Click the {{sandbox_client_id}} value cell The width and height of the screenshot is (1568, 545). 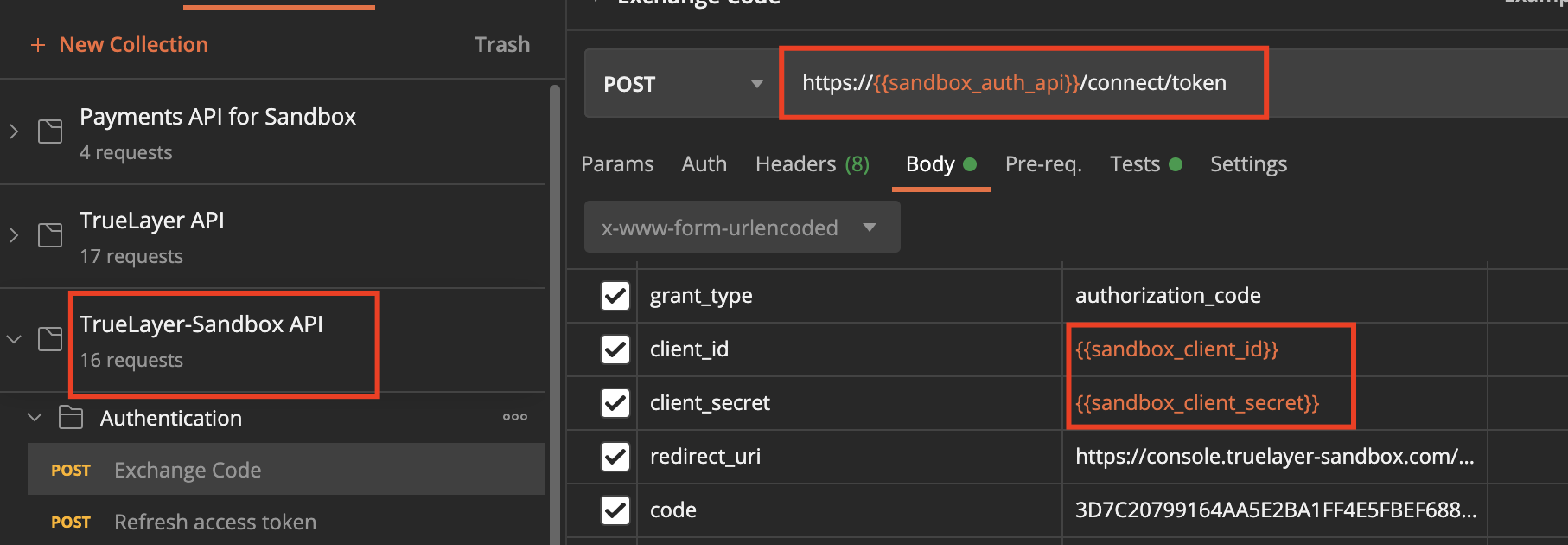click(x=1275, y=349)
